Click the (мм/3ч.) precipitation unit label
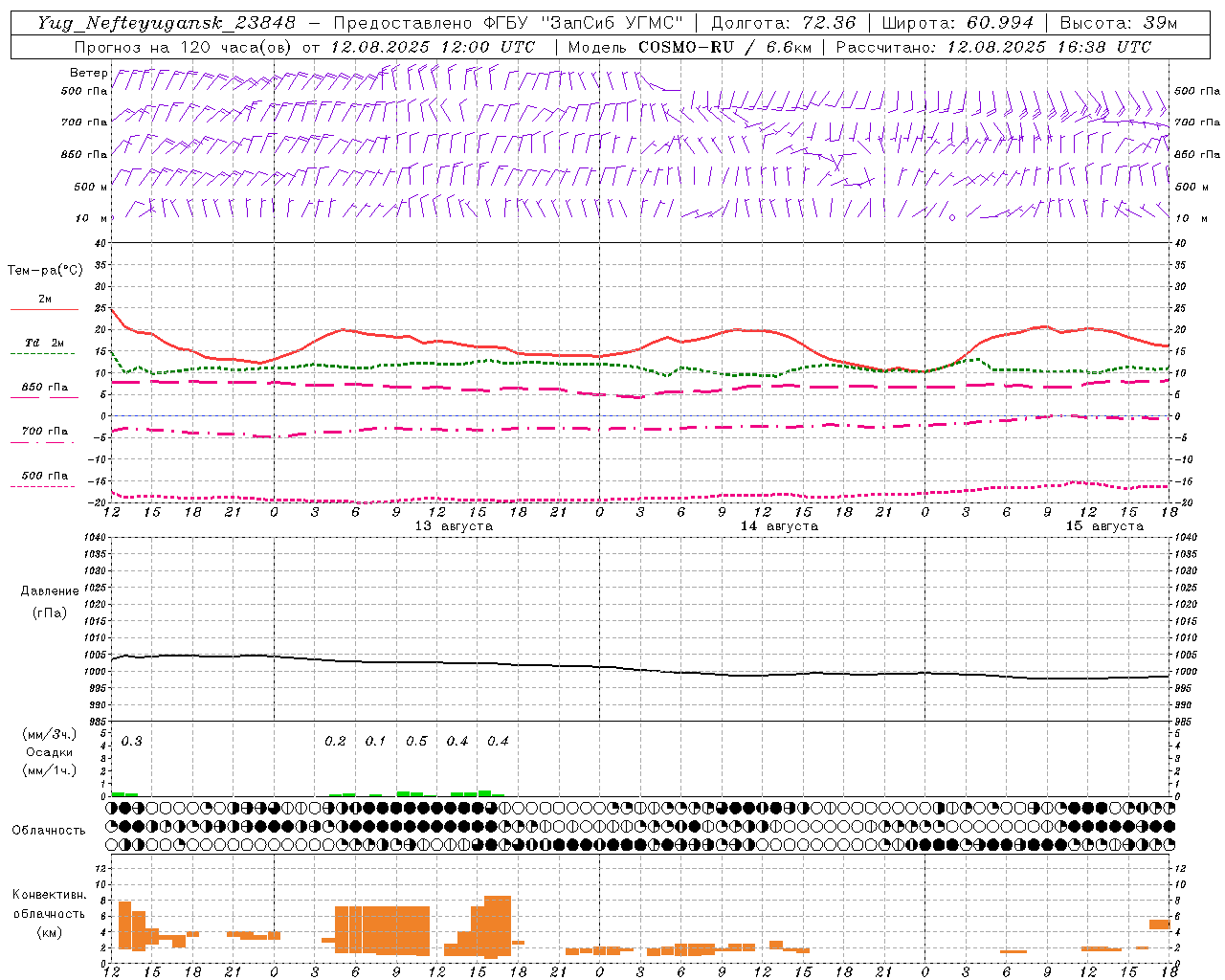1225x980 pixels. click(50, 734)
